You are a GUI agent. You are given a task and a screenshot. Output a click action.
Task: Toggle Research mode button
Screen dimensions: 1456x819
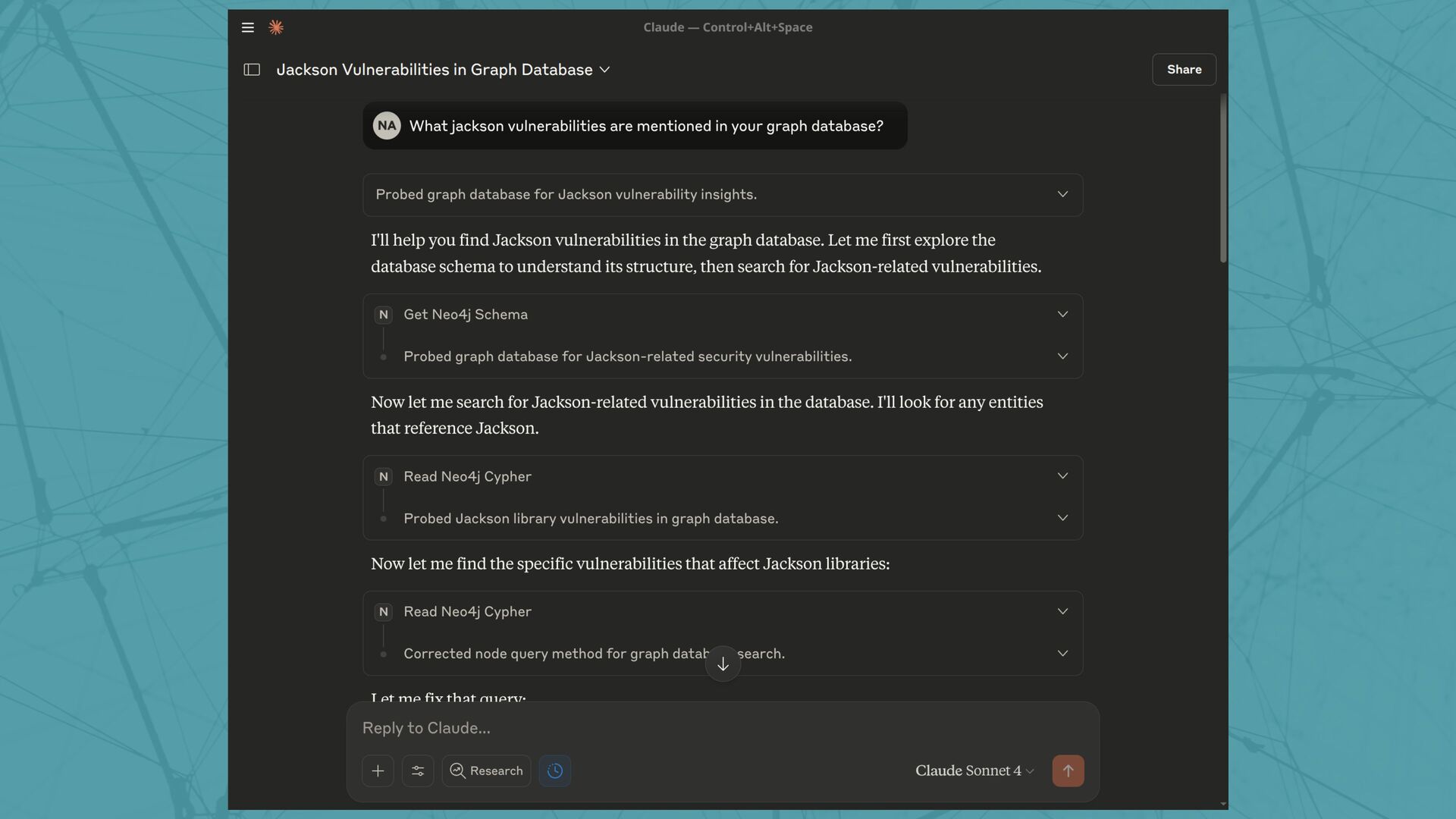486,770
